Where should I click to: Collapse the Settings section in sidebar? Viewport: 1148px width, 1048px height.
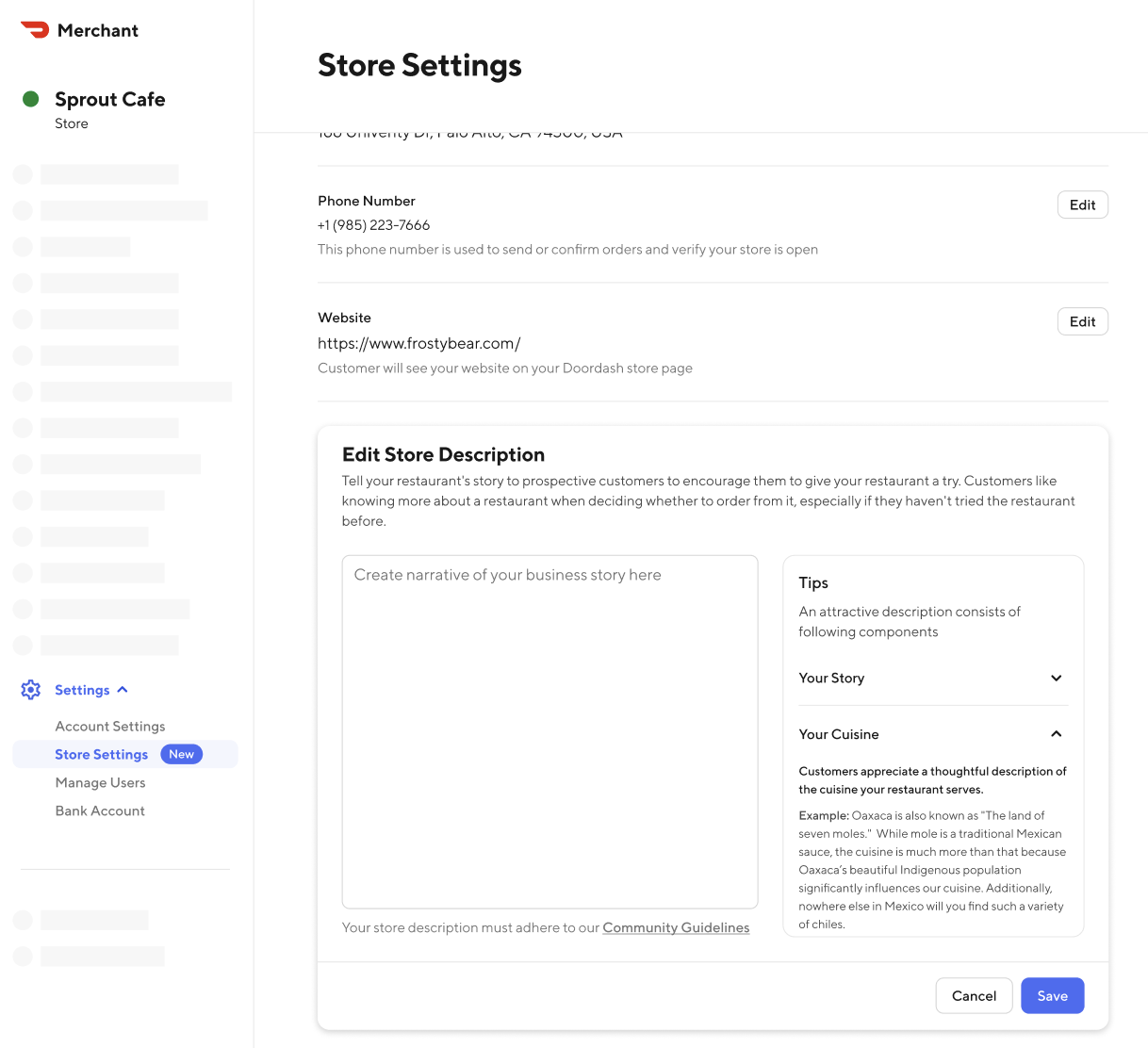[123, 689]
